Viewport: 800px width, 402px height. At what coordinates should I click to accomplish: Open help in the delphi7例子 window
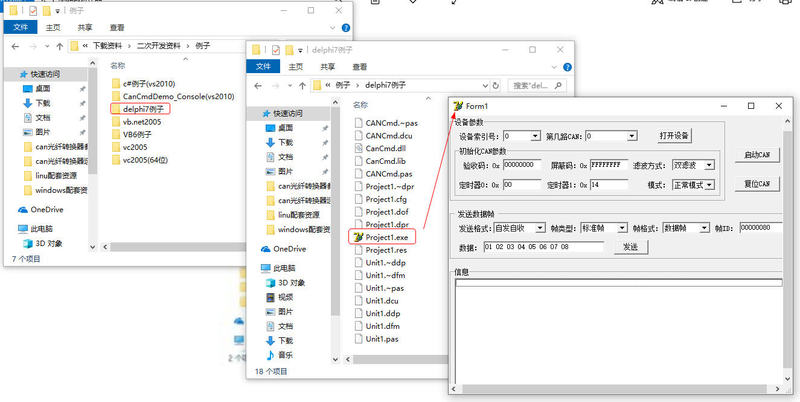(567, 67)
